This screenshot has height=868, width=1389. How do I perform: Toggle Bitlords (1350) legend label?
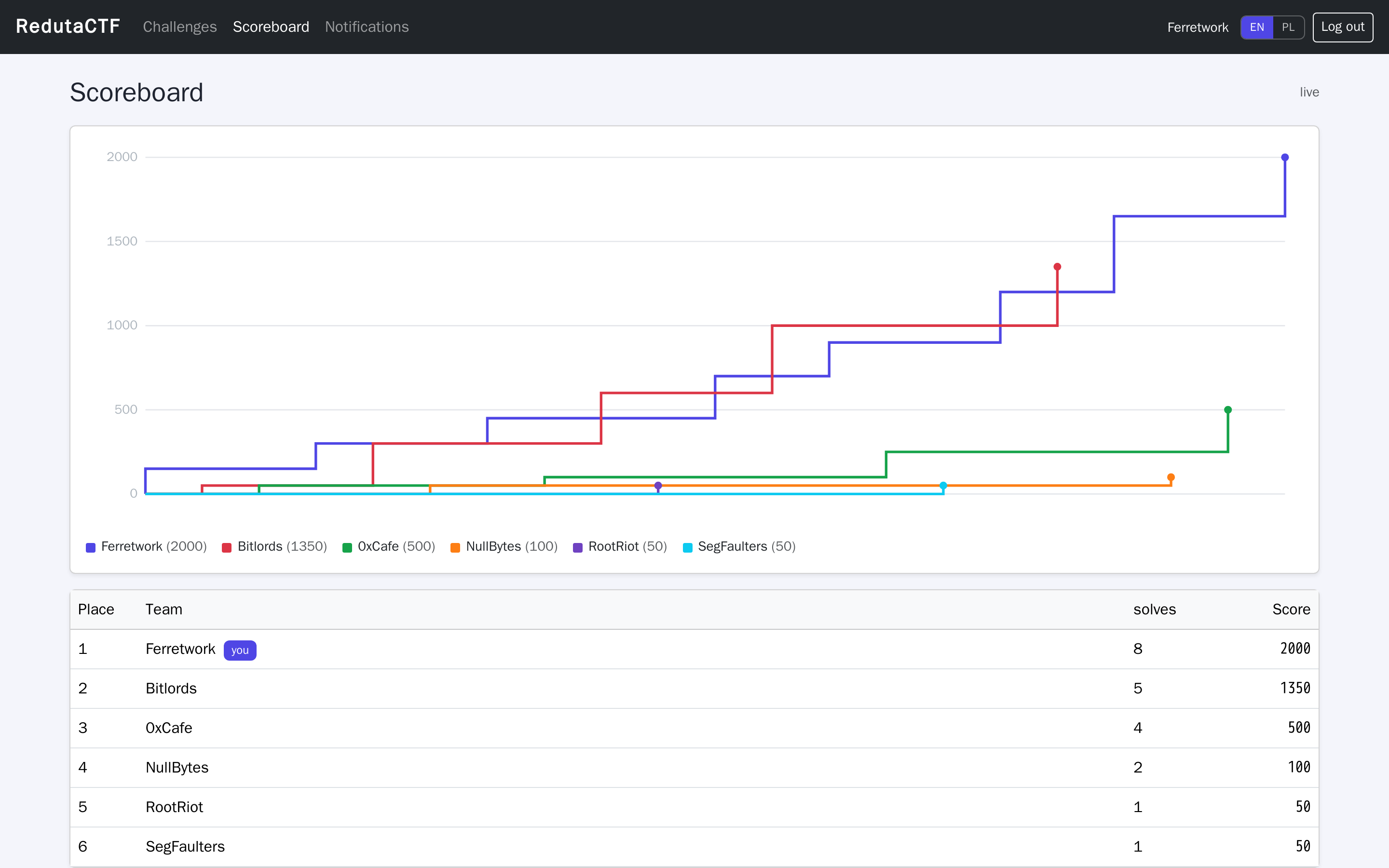tap(283, 546)
